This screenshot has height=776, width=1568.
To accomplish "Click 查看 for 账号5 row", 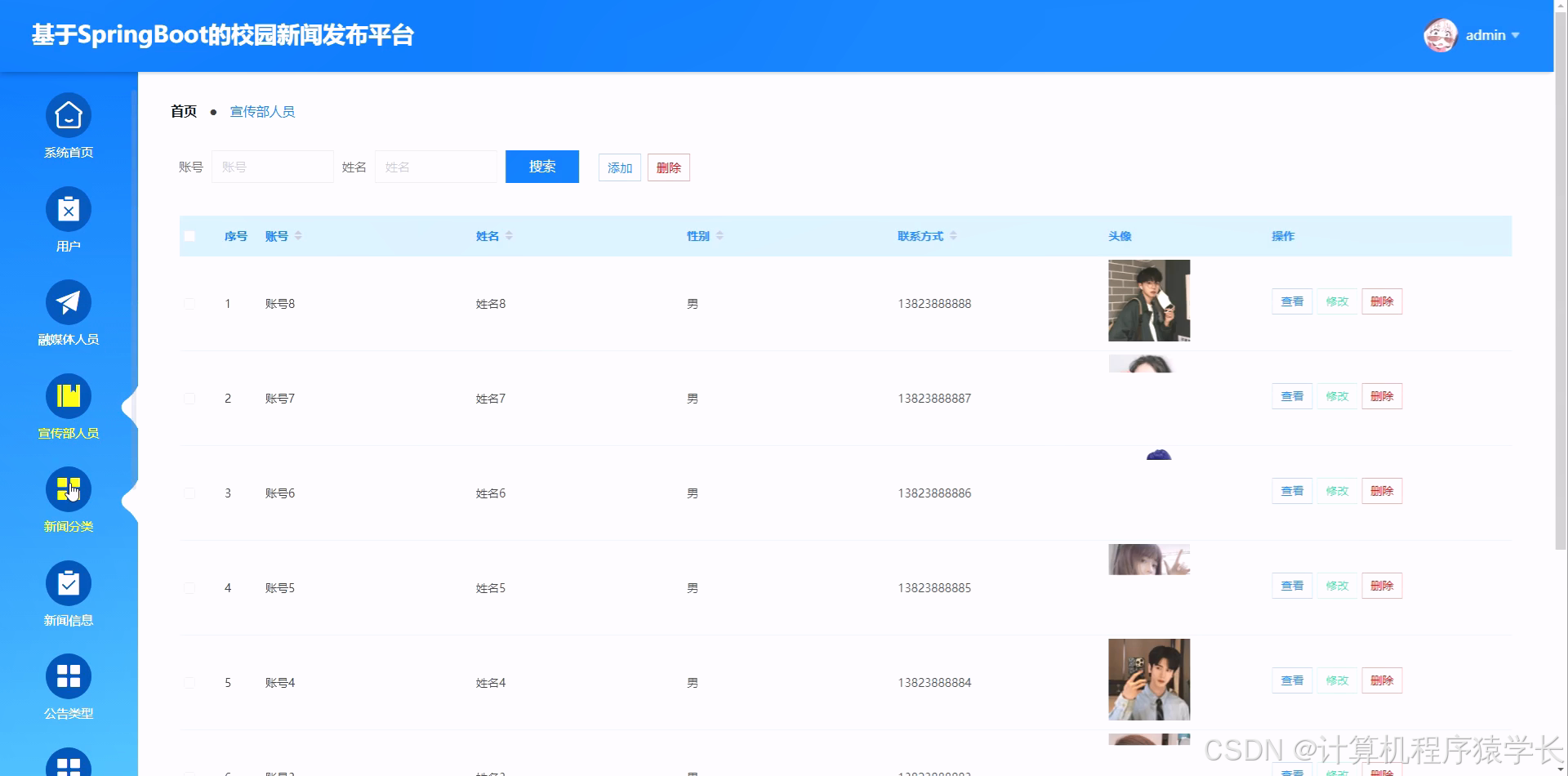I will [x=1292, y=586].
